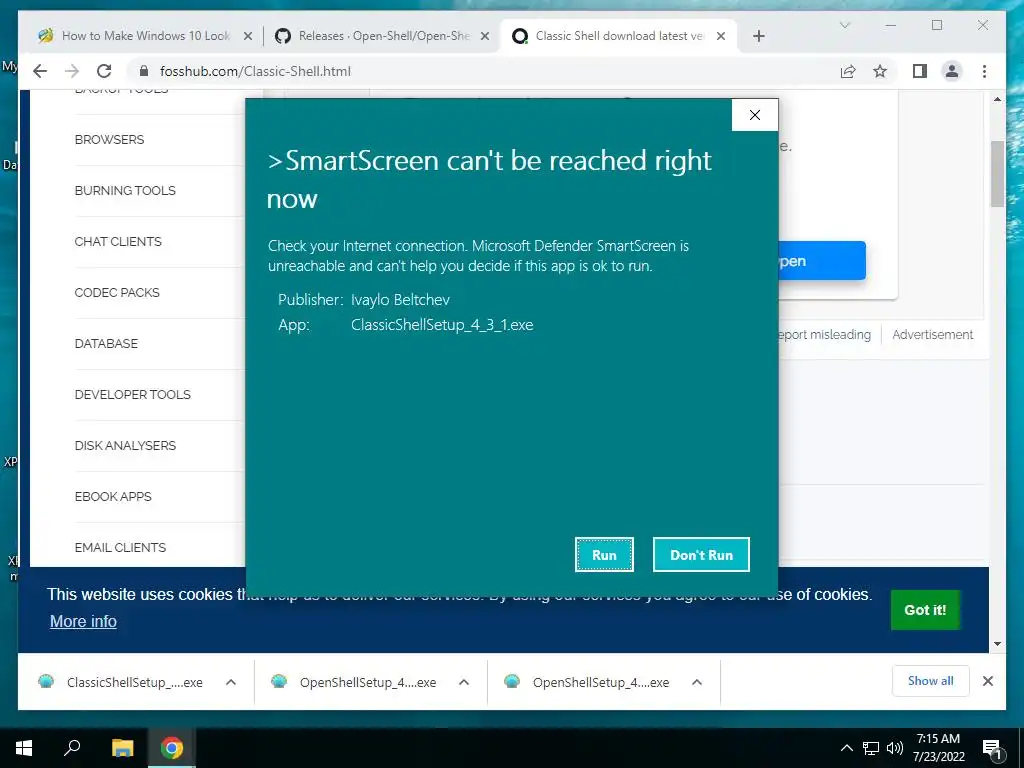This screenshot has height=768, width=1024.
Task: Click the blue Open button in the ad
Action: click(822, 261)
